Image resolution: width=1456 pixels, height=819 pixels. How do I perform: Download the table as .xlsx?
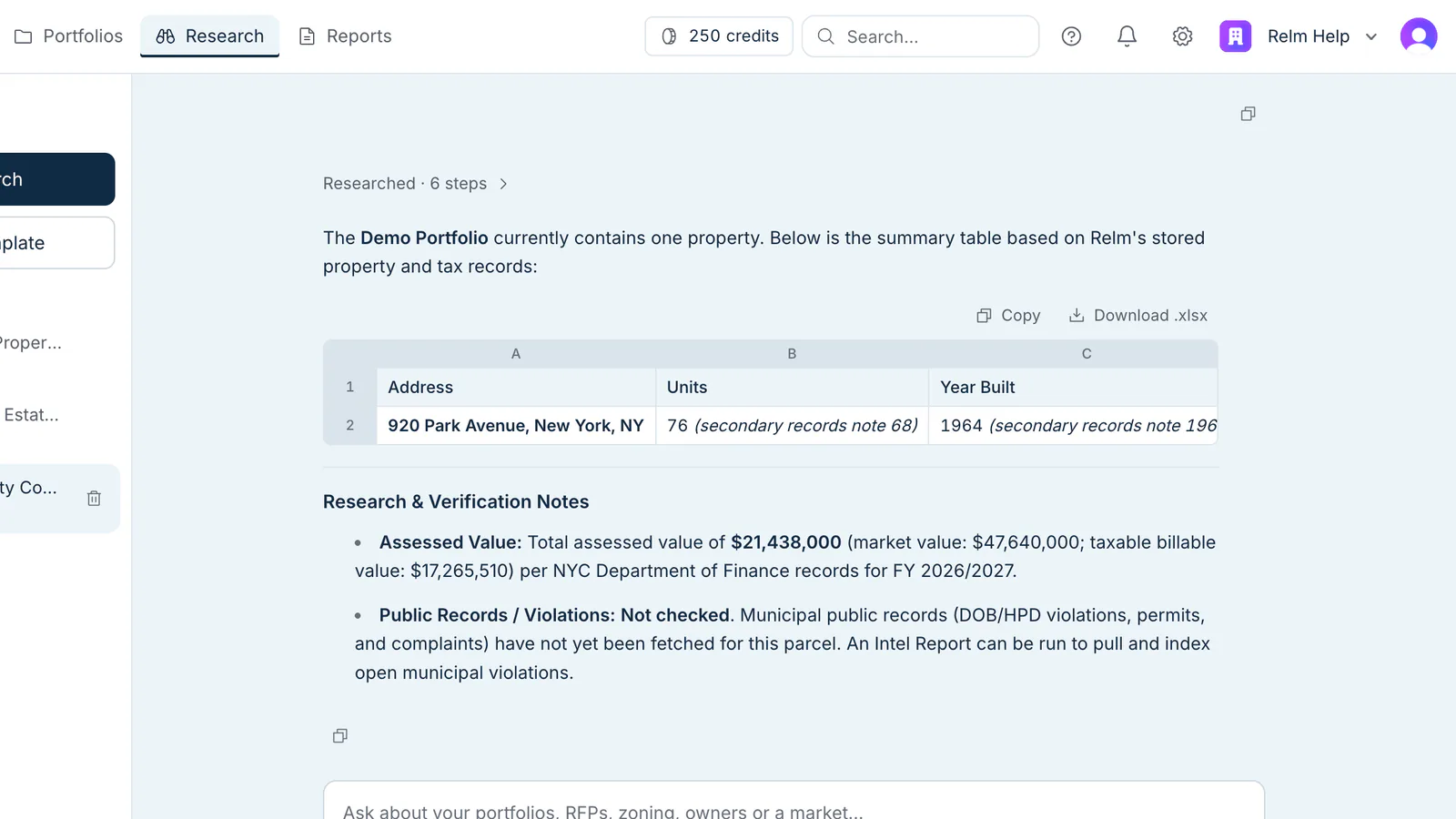[1137, 316]
